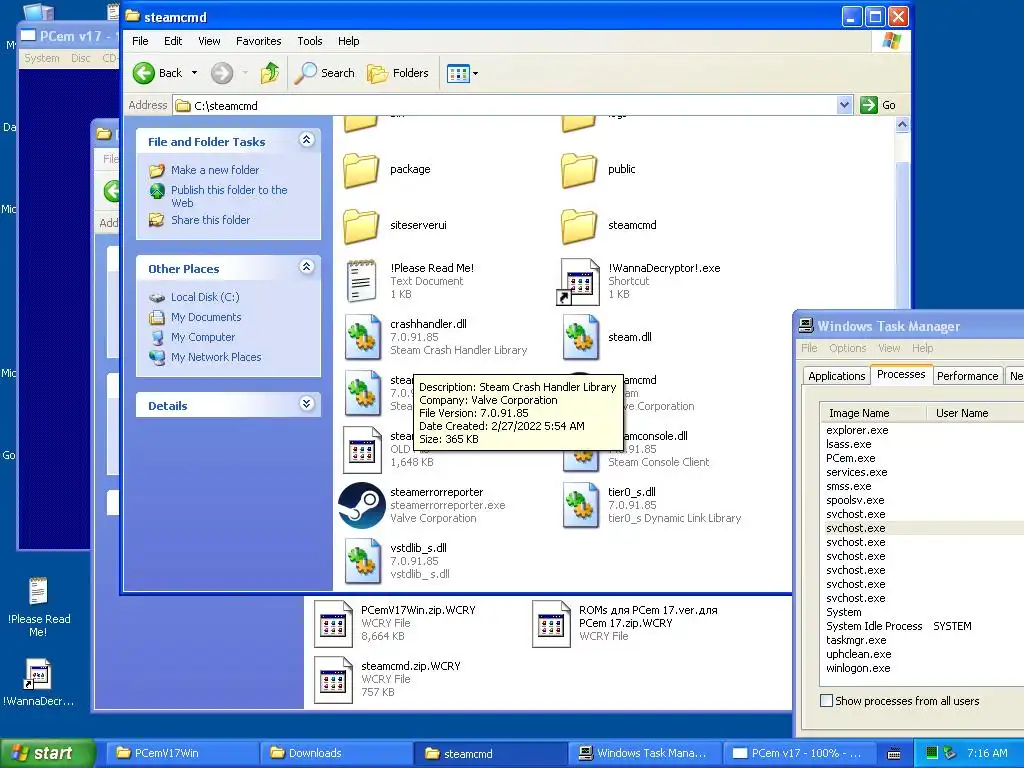
Task: Select the !Please Read Me! text document
Action: pos(361,281)
